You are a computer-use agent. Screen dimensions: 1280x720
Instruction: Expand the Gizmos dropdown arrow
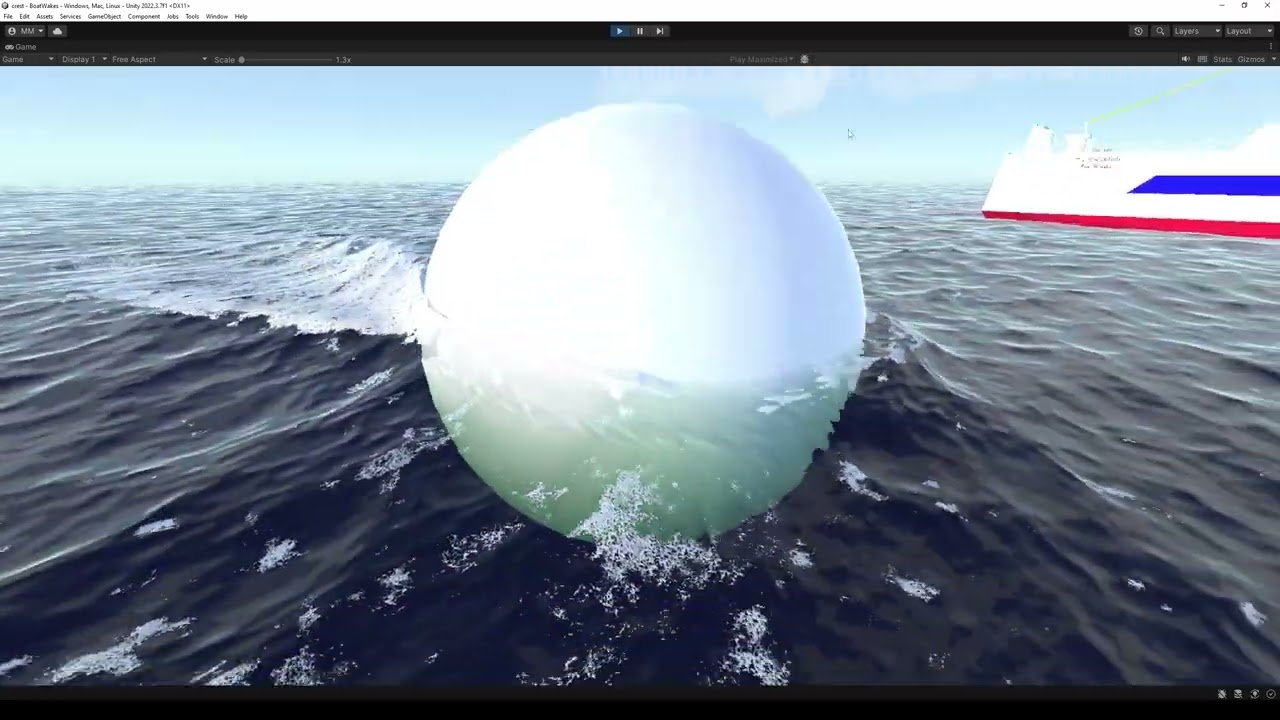(x=1273, y=59)
